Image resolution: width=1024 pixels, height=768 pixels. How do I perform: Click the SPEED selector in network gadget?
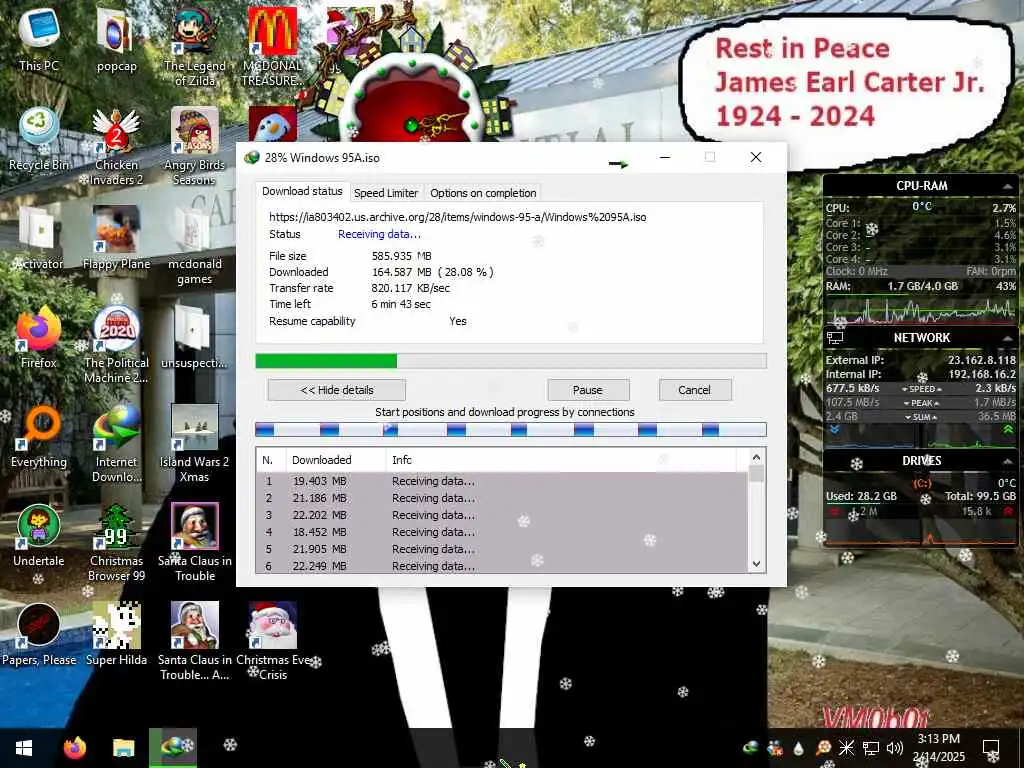coord(921,389)
